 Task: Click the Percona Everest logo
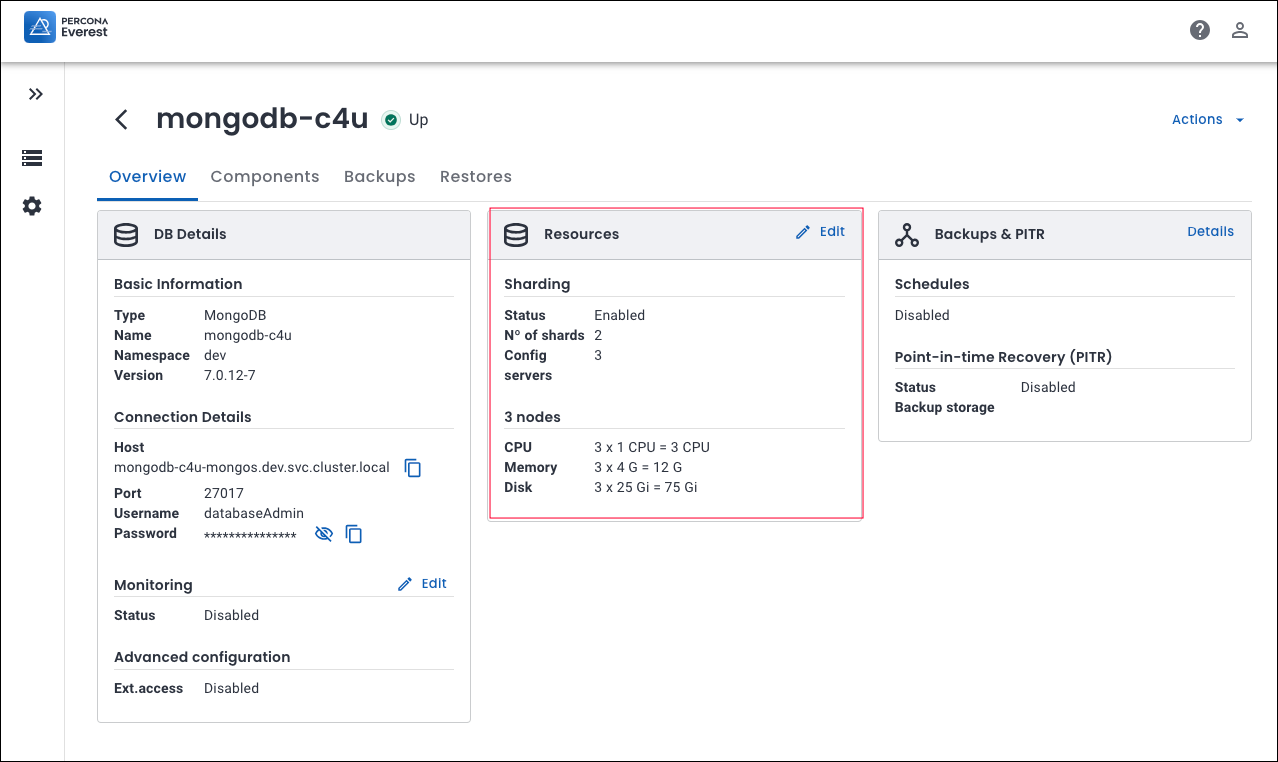[x=66, y=27]
